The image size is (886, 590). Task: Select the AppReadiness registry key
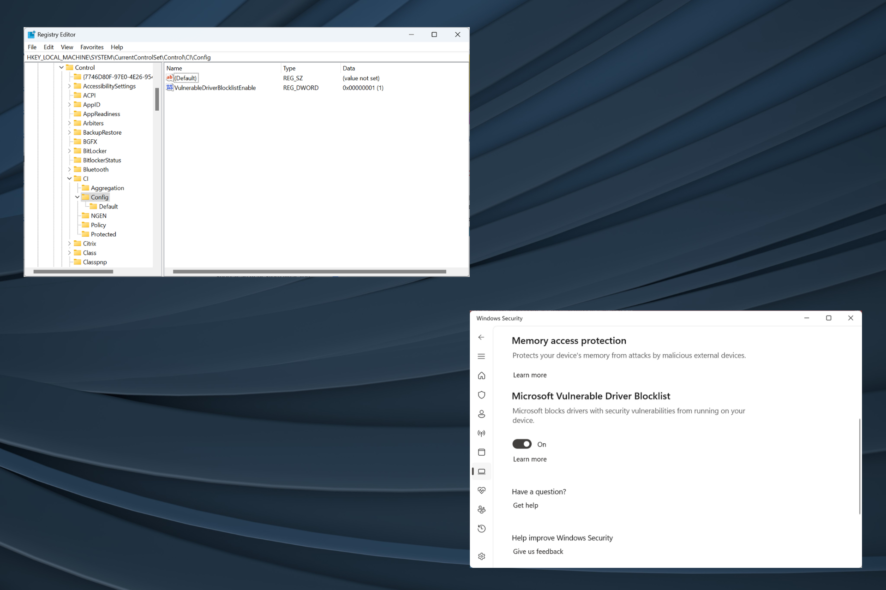[x=101, y=114]
